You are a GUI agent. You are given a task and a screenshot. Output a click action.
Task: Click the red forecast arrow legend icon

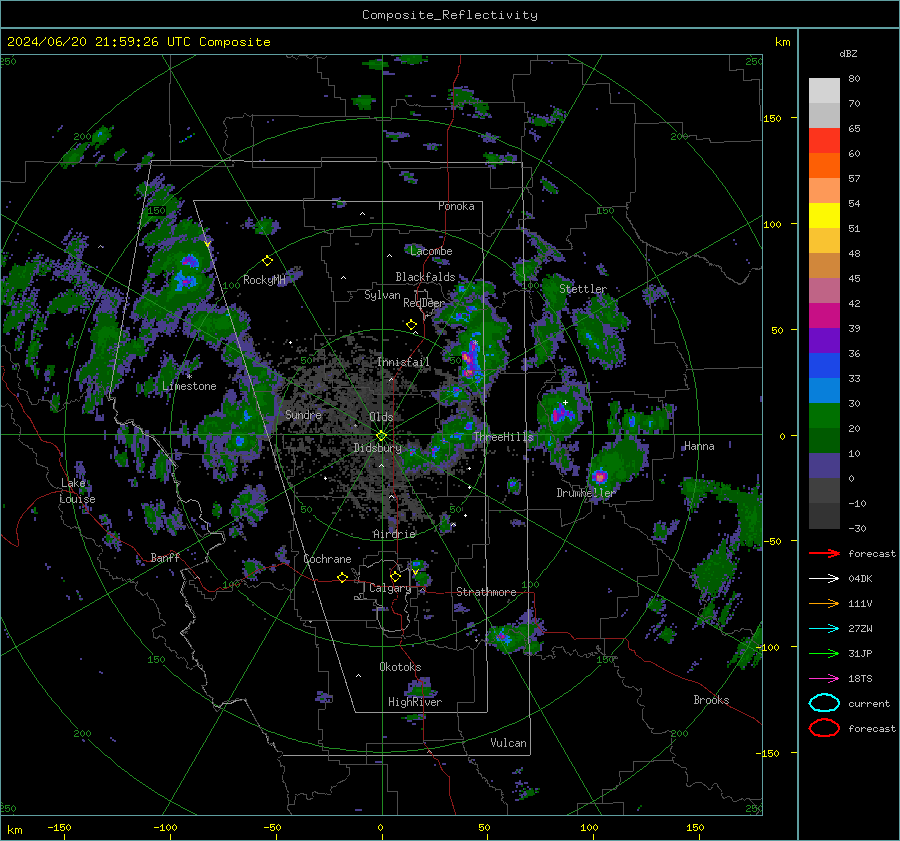[x=824, y=553]
